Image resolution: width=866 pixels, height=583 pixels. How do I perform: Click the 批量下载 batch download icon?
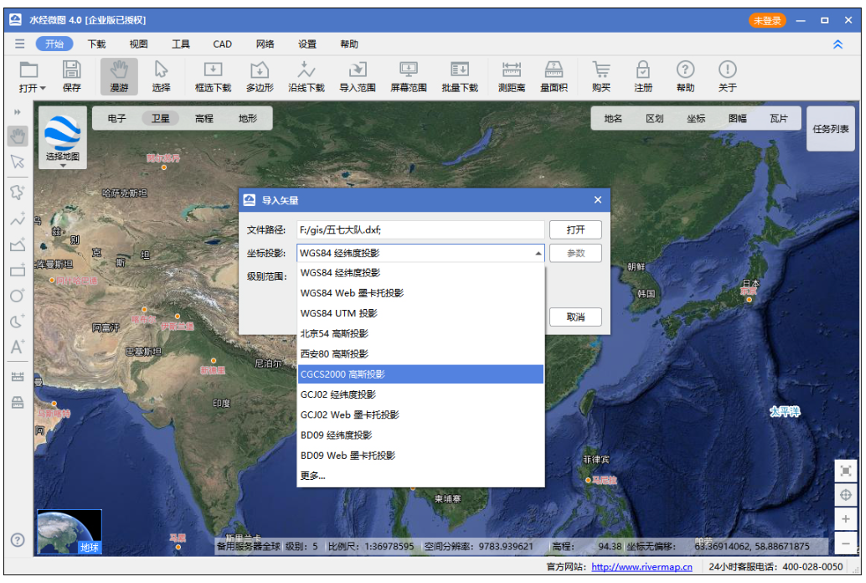coord(459,76)
